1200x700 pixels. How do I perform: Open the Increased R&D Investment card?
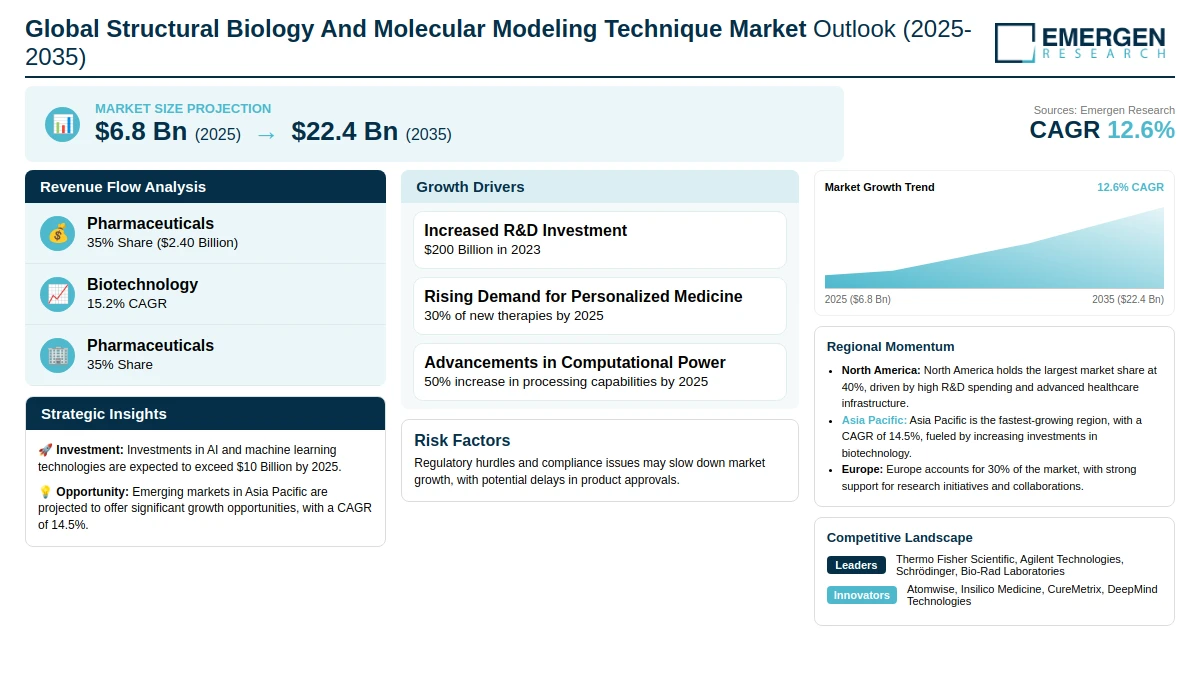click(600, 240)
